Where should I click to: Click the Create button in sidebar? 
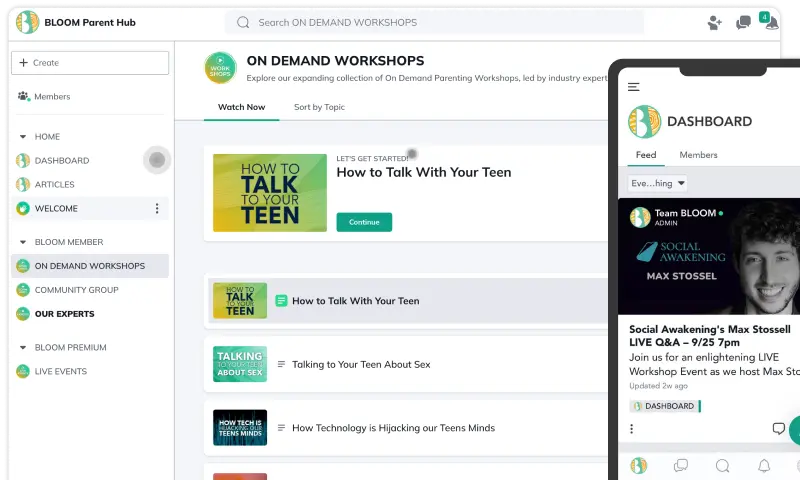click(x=90, y=63)
